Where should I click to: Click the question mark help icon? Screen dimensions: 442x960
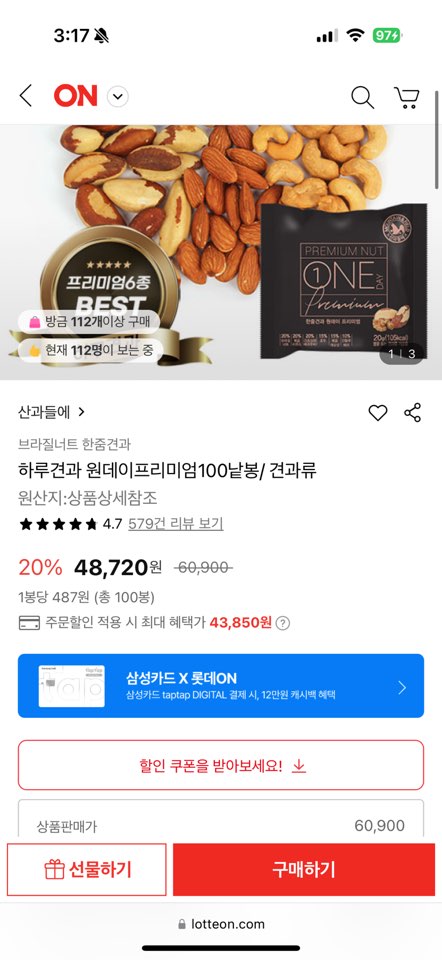click(282, 623)
